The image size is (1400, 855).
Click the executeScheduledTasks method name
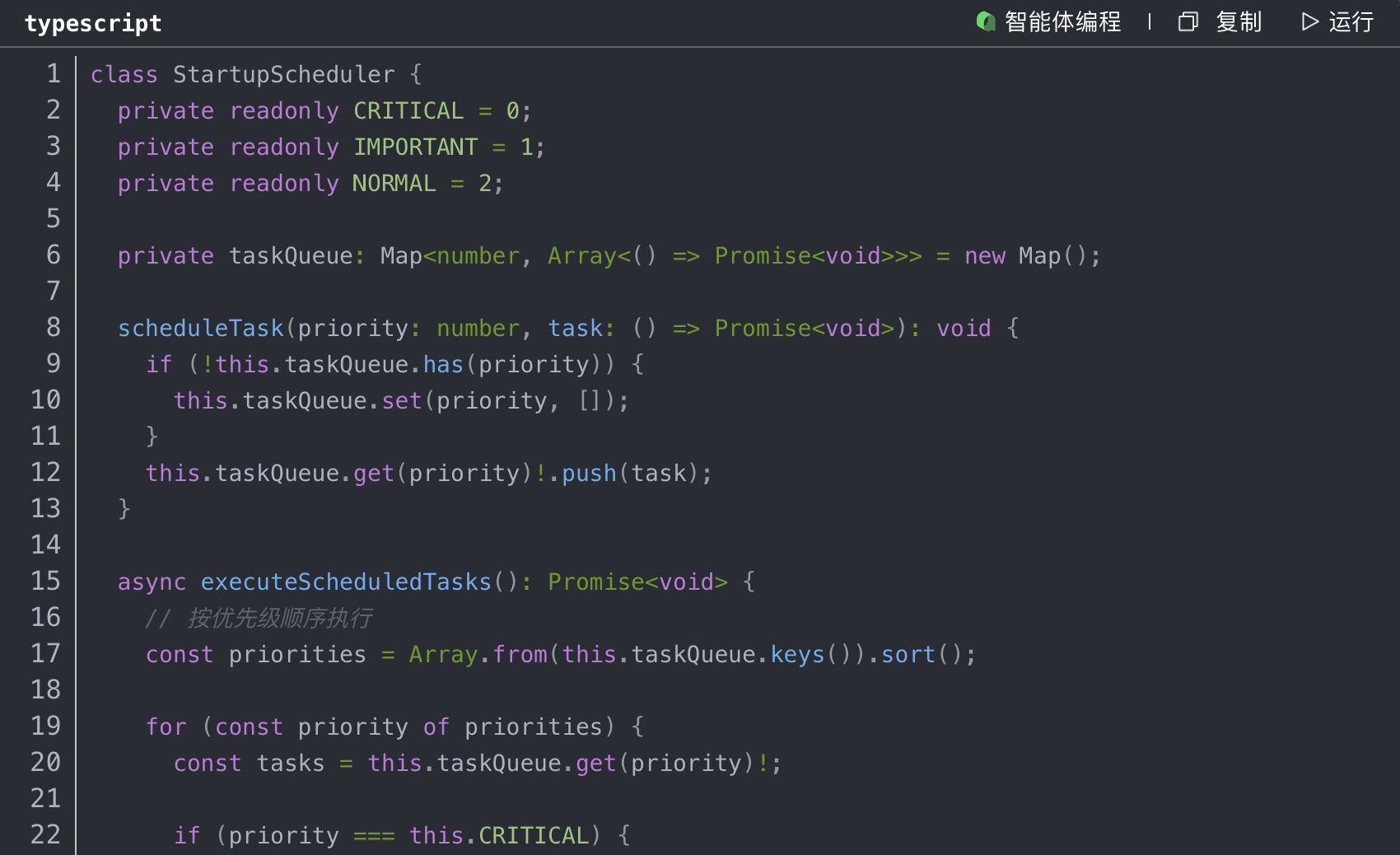[x=346, y=582]
